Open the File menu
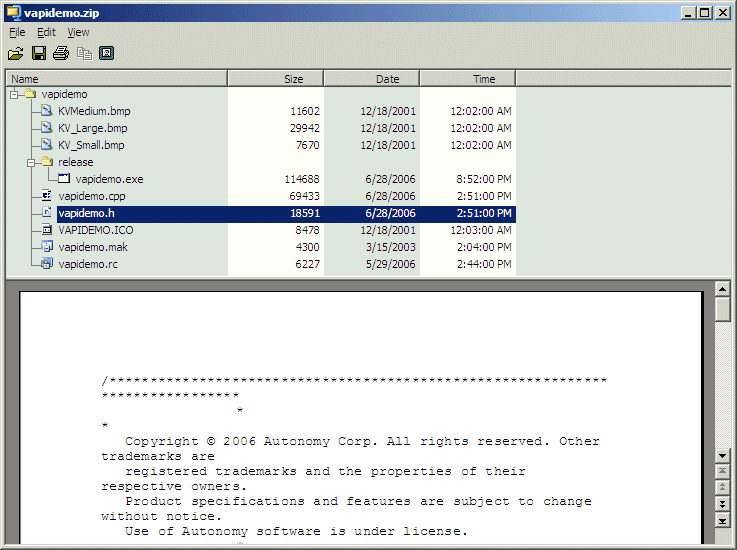The height and width of the screenshot is (550, 737). pyautogui.click(x=17, y=32)
